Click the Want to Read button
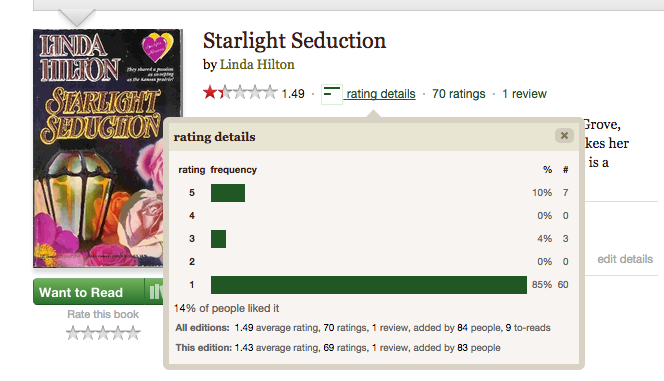Image resolution: width=664 pixels, height=381 pixels. pos(89,292)
